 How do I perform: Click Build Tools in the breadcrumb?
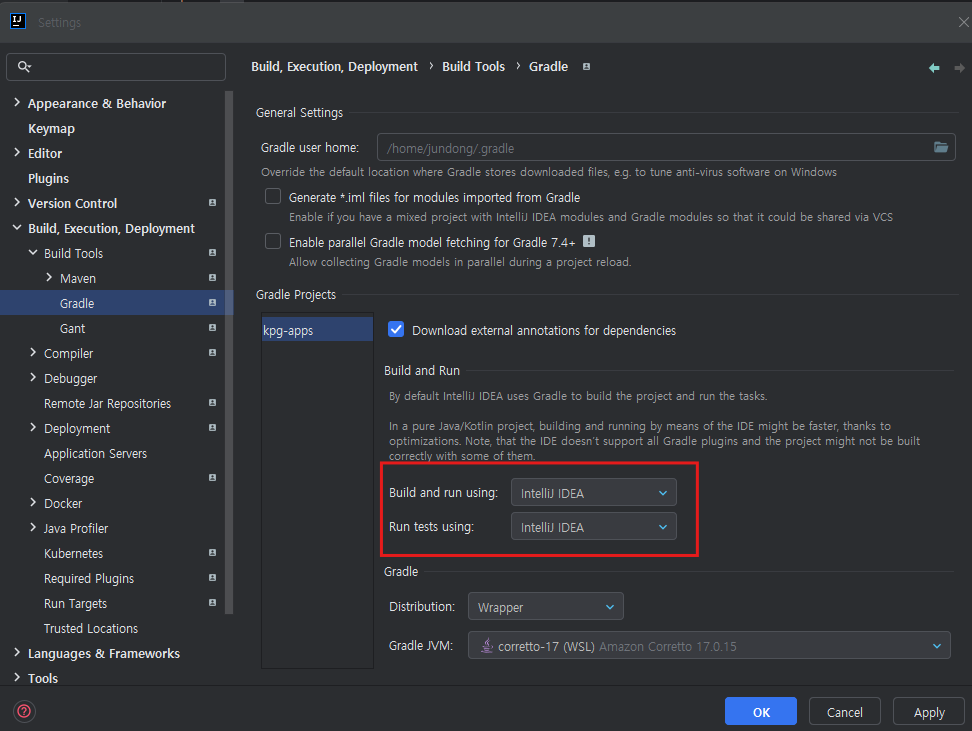[x=474, y=66]
